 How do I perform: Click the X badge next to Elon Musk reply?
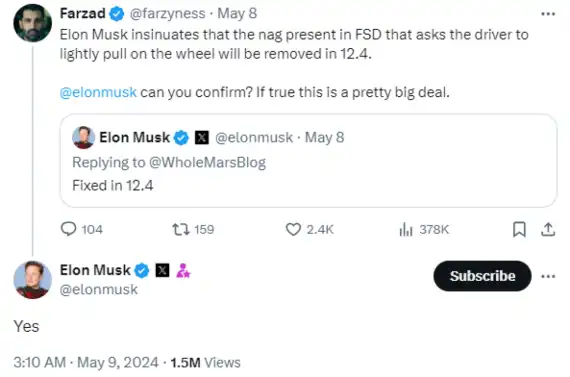pyautogui.click(x=162, y=270)
